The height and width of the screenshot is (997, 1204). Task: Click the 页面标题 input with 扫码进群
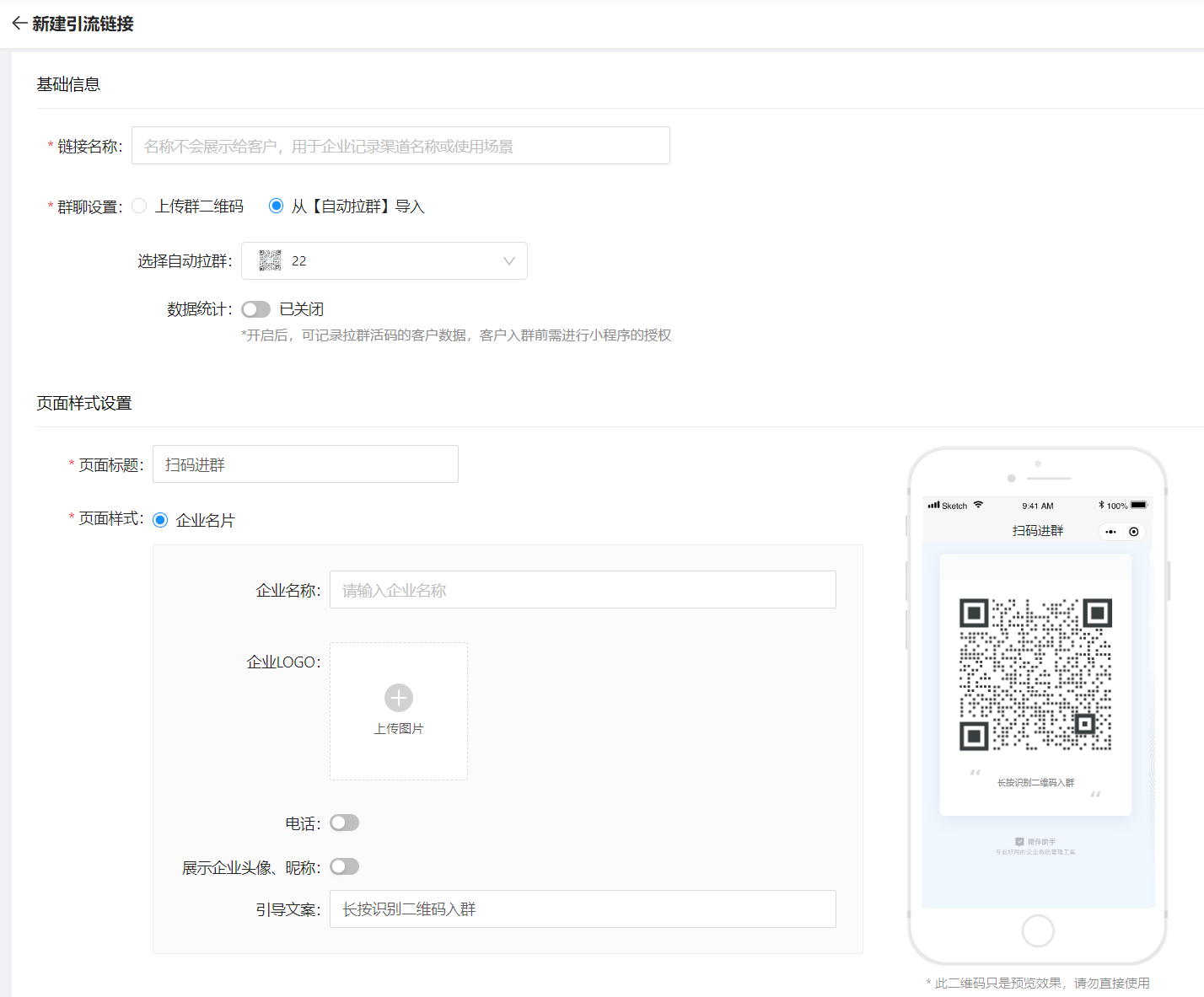(x=305, y=464)
